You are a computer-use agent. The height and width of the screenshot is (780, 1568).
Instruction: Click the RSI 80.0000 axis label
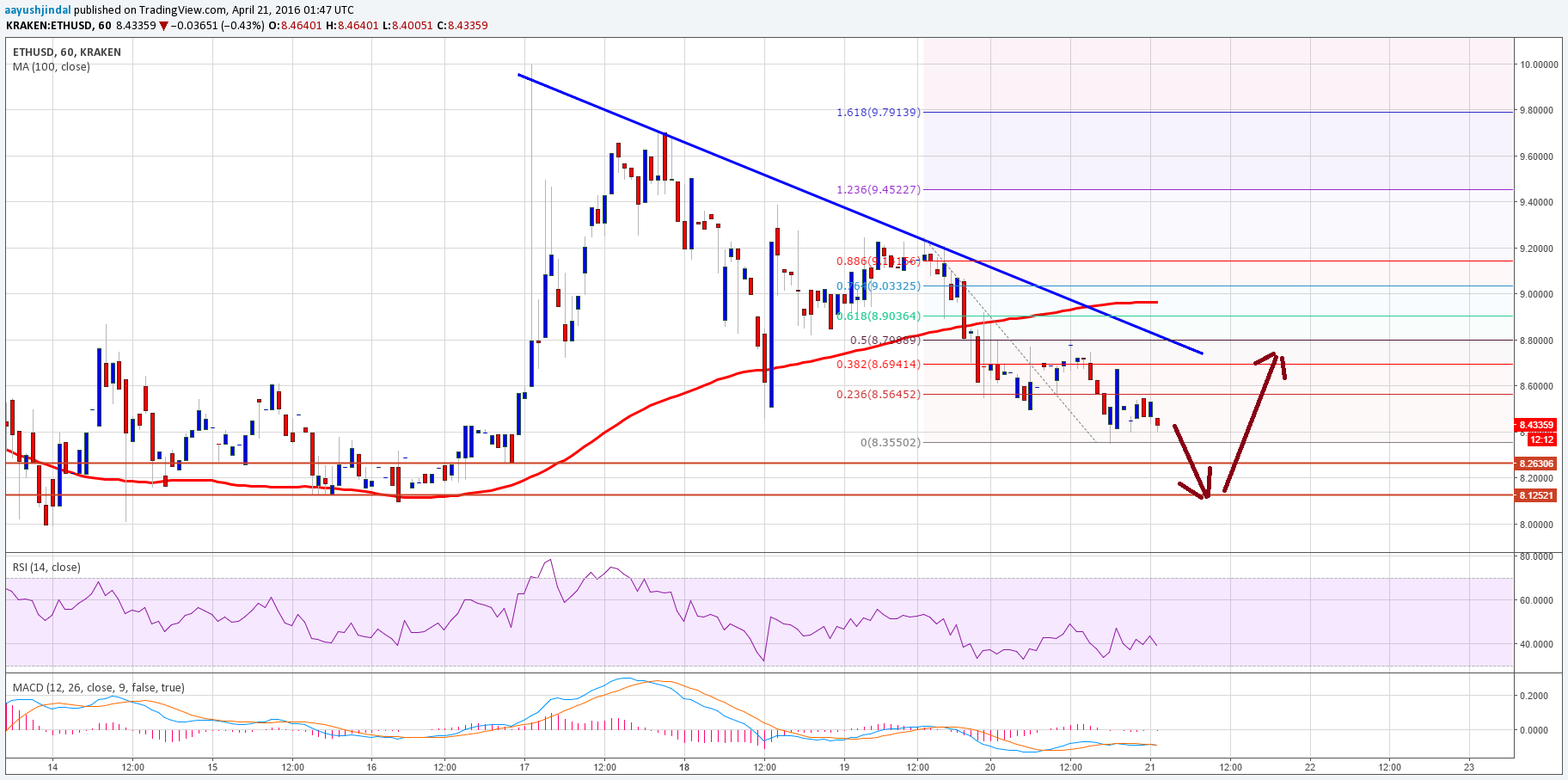click(1536, 556)
